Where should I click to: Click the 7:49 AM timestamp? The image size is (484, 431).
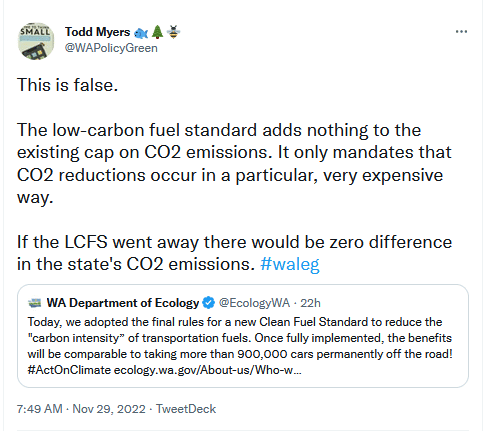coord(40,409)
